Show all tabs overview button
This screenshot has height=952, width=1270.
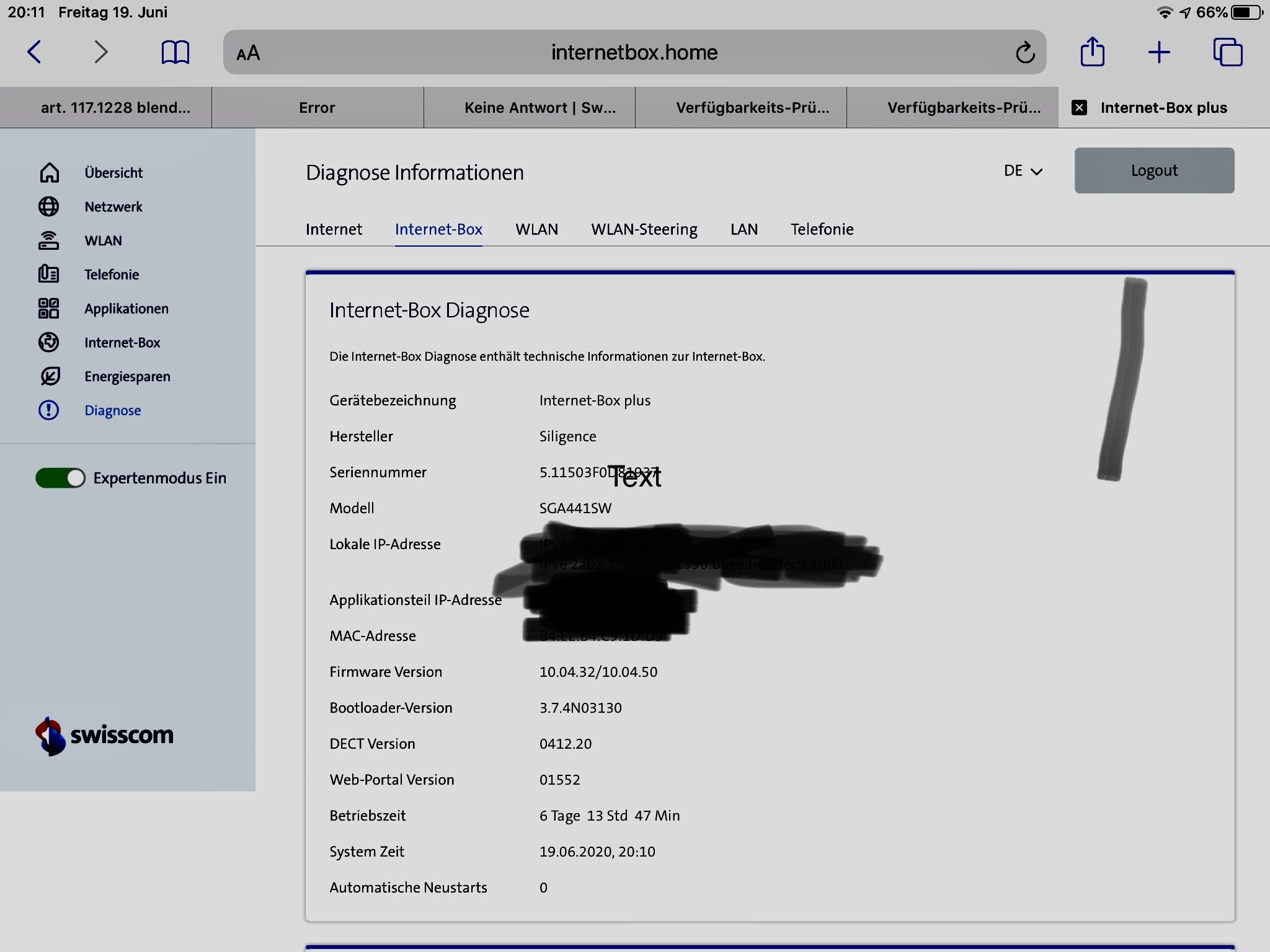click(1227, 52)
